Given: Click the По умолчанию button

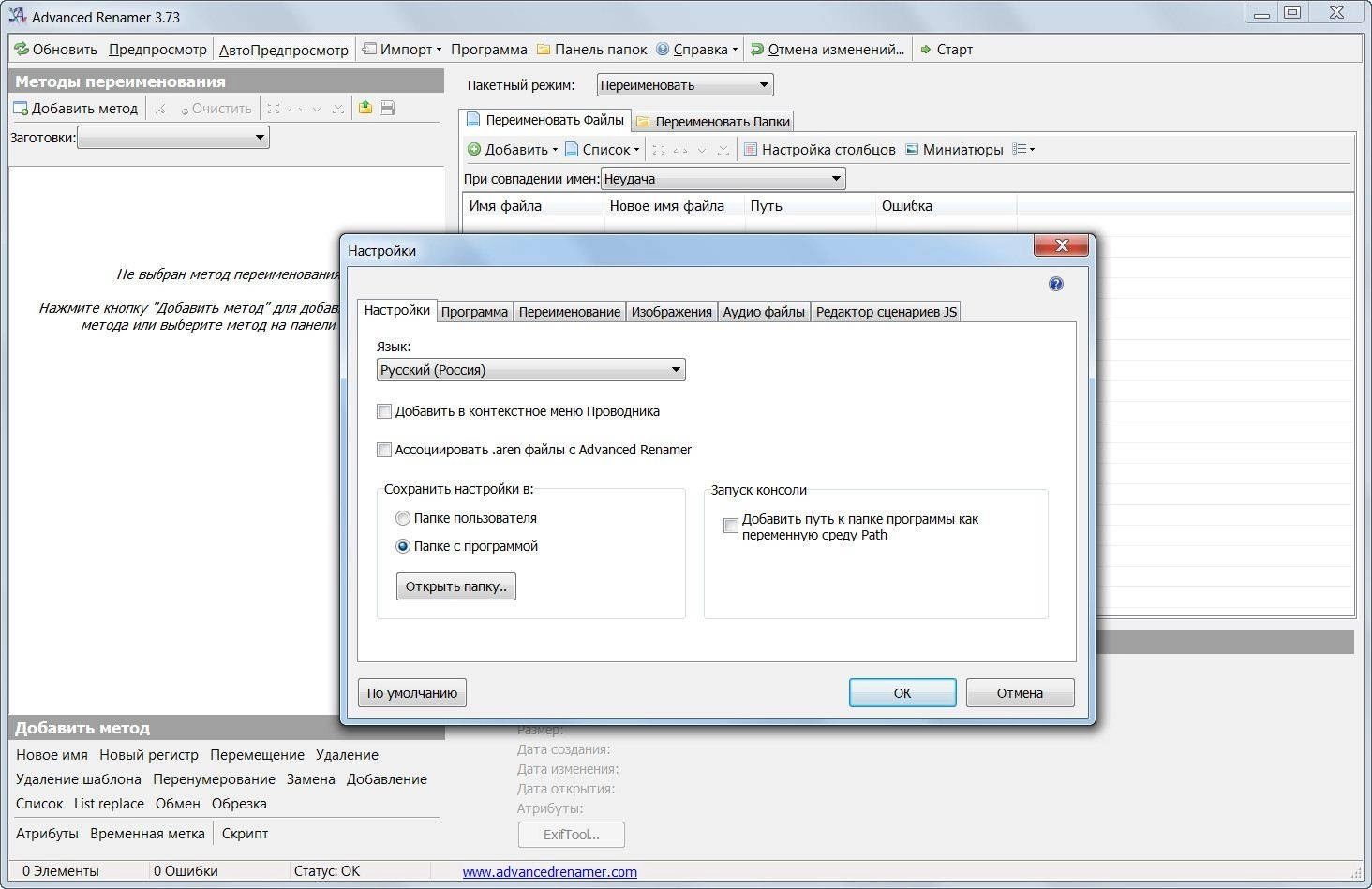Looking at the screenshot, I should [x=412, y=693].
